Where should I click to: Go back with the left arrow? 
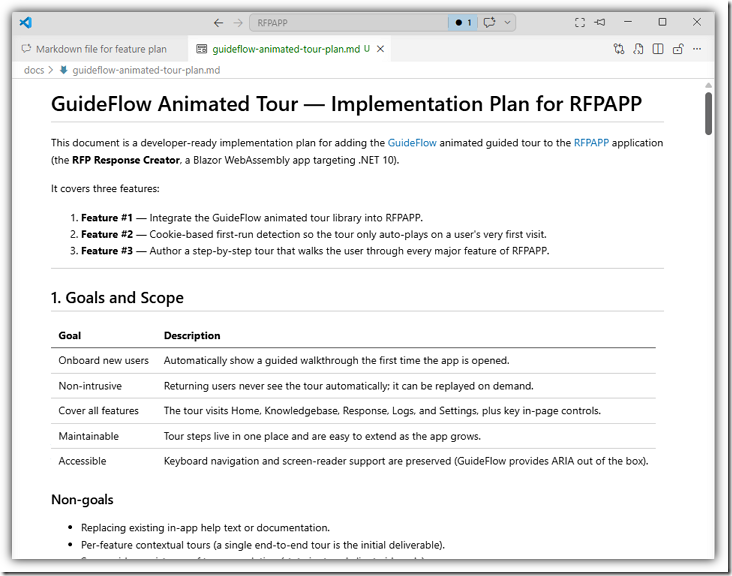218,23
